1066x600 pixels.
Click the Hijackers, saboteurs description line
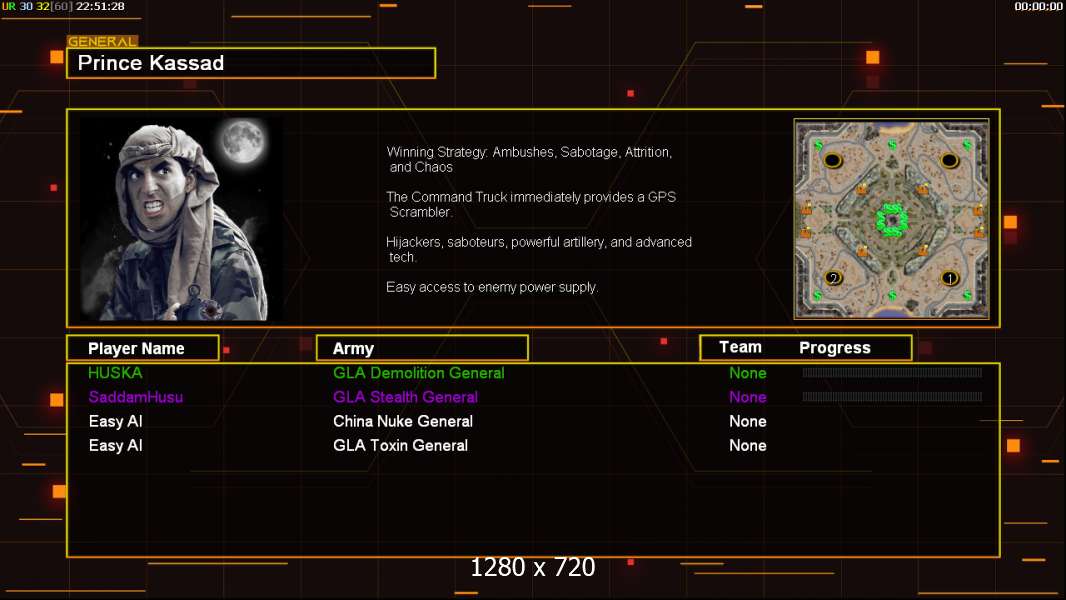point(538,249)
